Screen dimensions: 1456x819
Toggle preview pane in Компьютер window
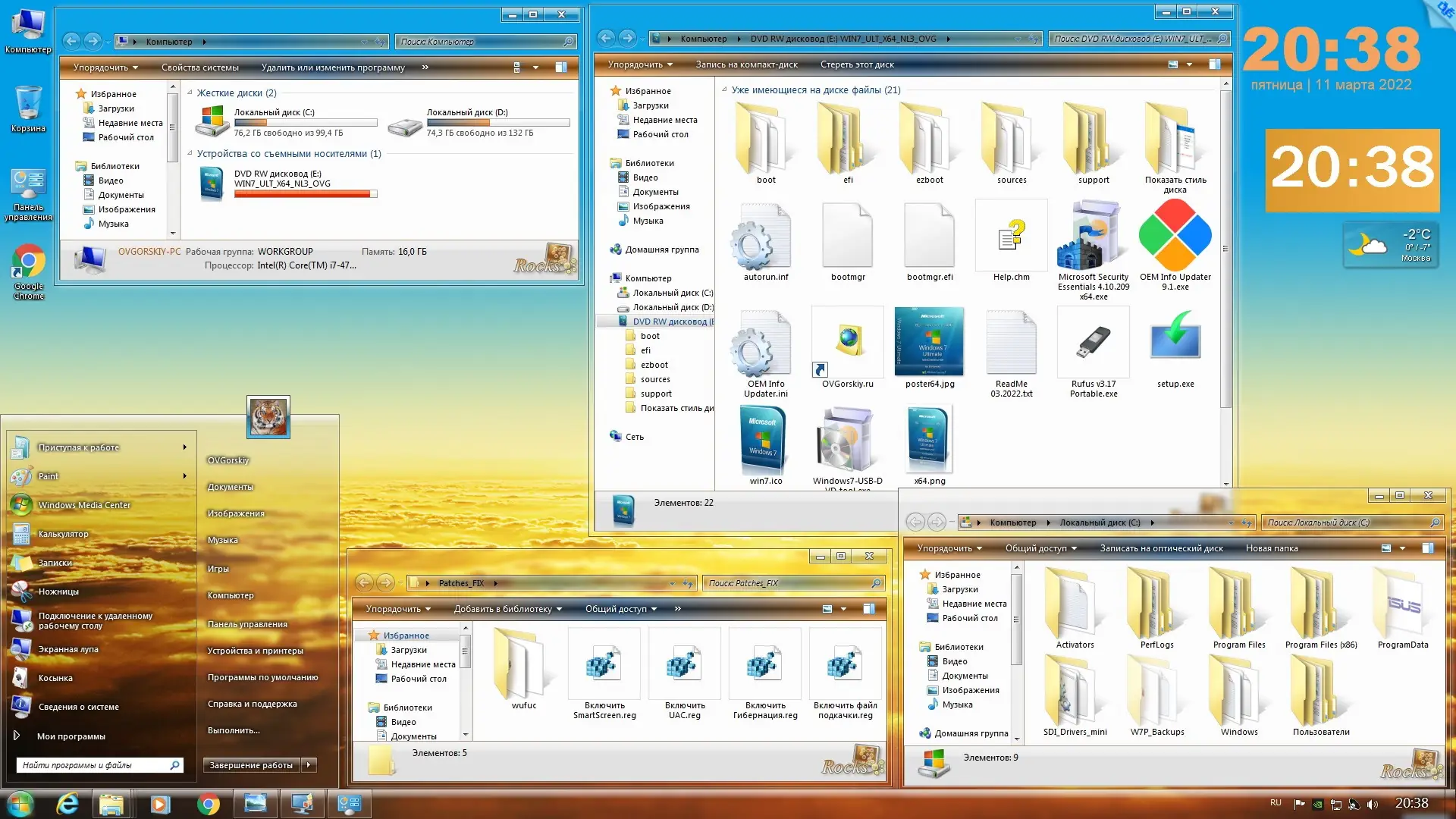point(561,67)
